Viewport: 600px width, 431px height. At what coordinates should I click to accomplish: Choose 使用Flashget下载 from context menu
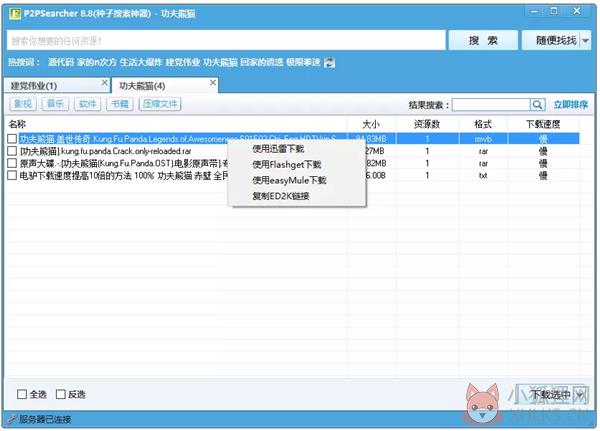[287, 165]
